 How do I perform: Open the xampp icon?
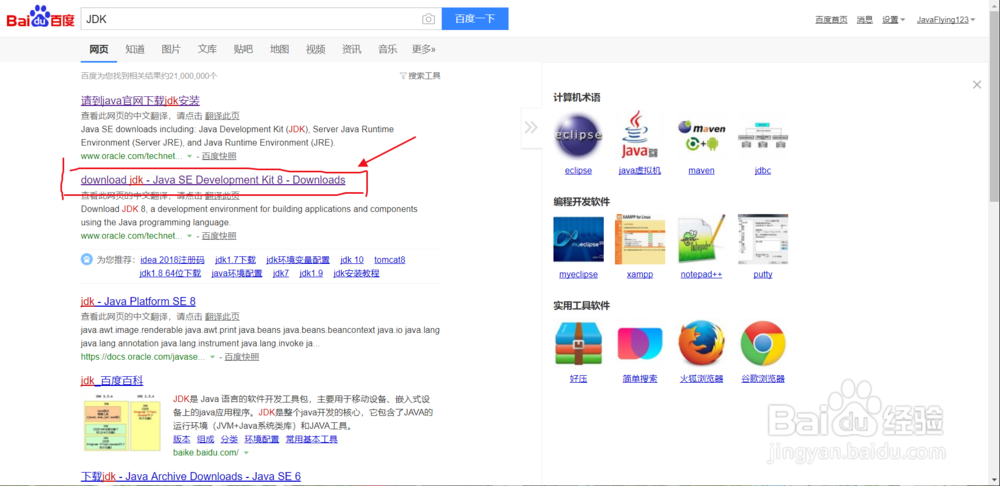(x=640, y=239)
